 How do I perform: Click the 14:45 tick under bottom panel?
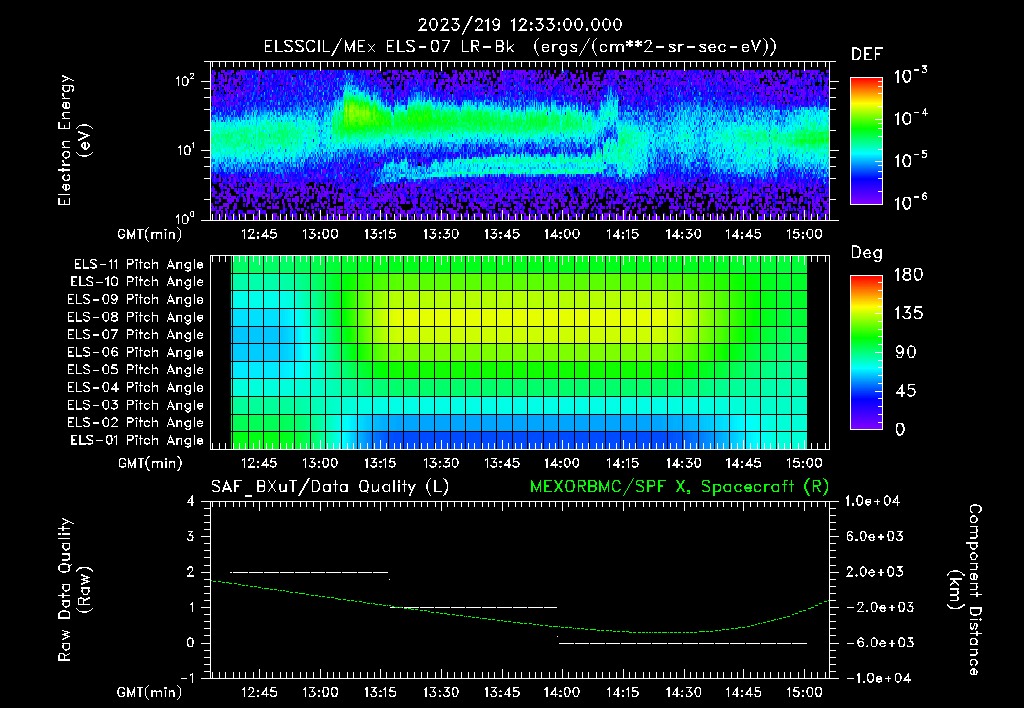(743, 693)
